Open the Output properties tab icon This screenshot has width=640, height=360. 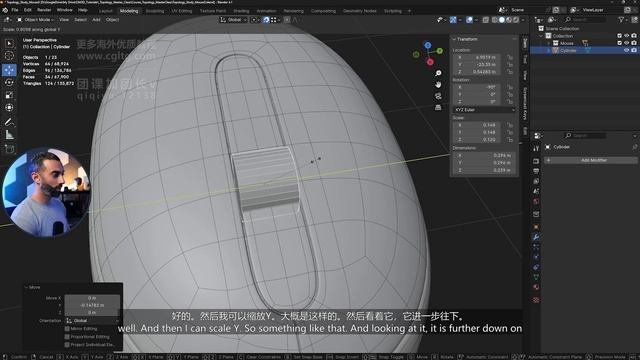coord(536,171)
